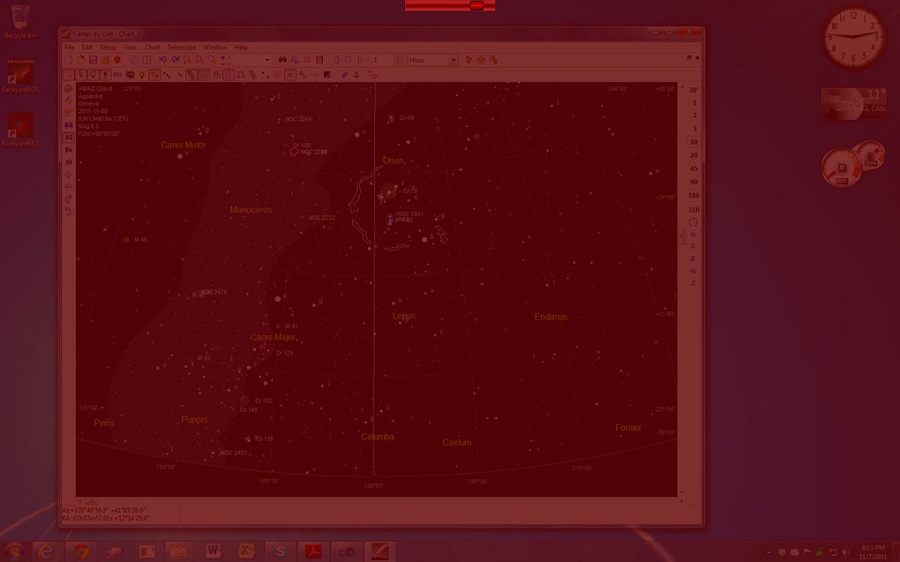Image resolution: width=900 pixels, height=562 pixels.
Task: Select the EQ equatorial coordinates button
Action: coord(69,125)
